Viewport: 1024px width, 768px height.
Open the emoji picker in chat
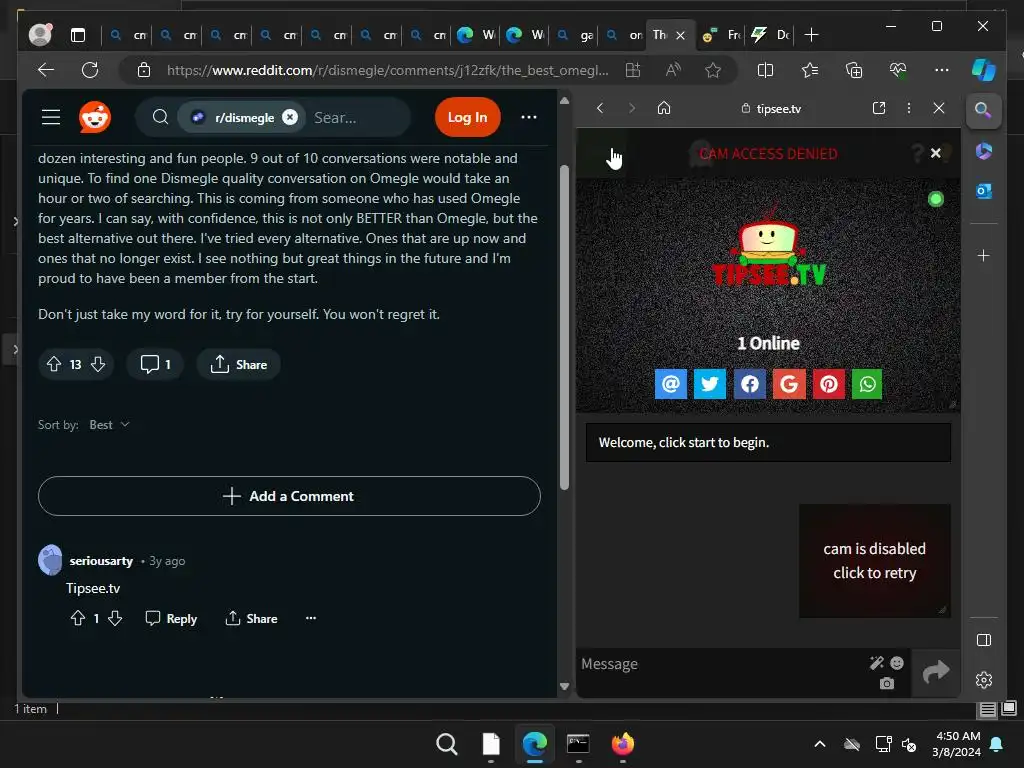897,664
